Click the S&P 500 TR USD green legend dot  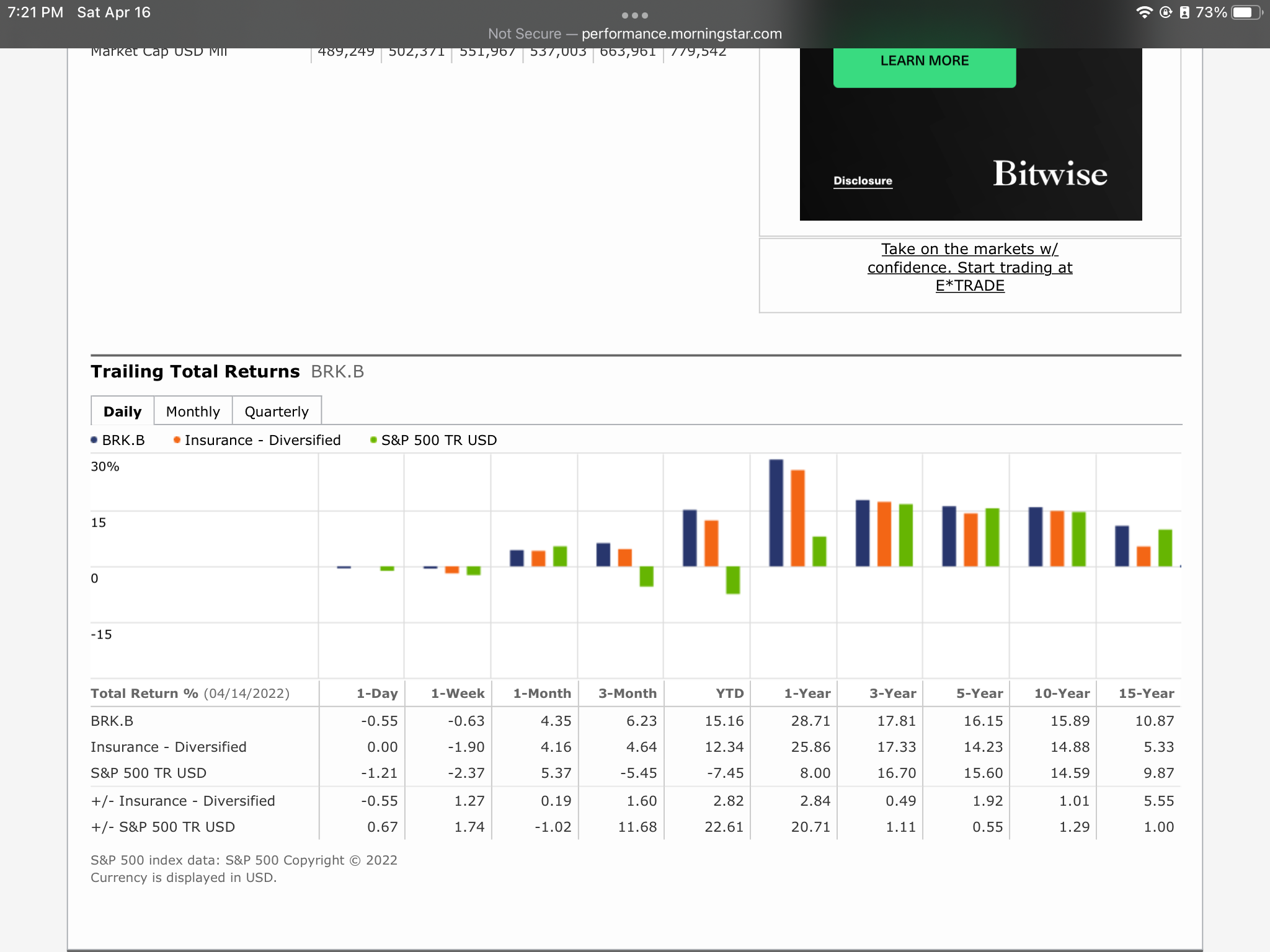pyautogui.click(x=373, y=440)
